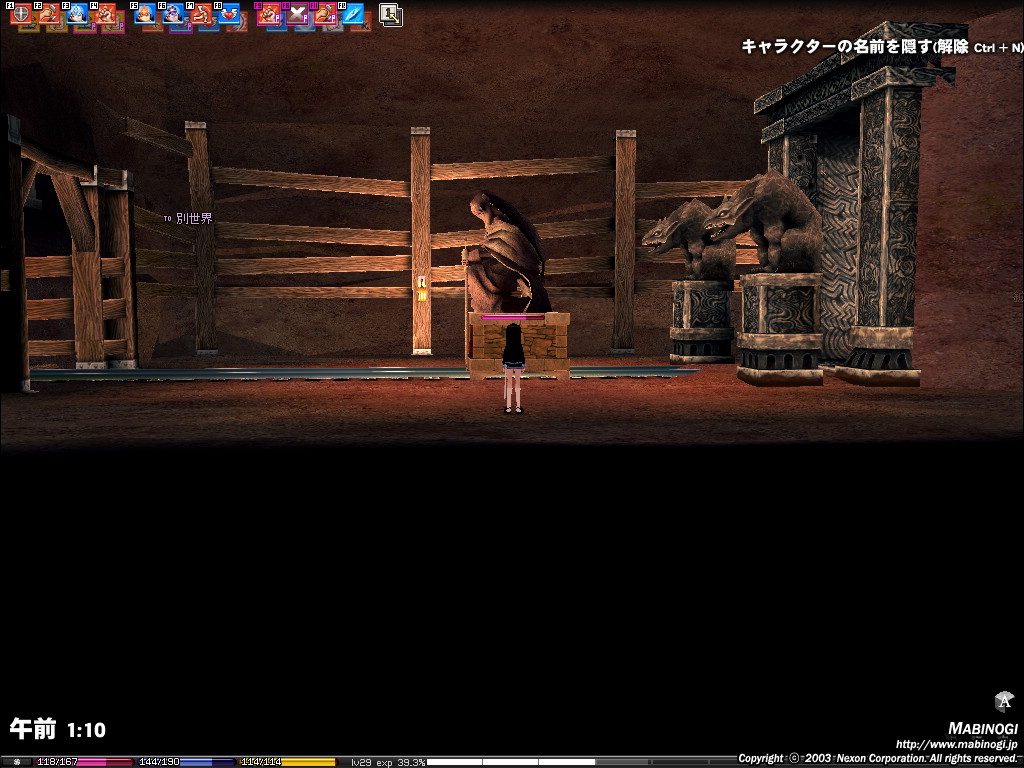Click the 'キャラクターの名前を隠す' notice text
1024x768 pixels.
(x=837, y=46)
